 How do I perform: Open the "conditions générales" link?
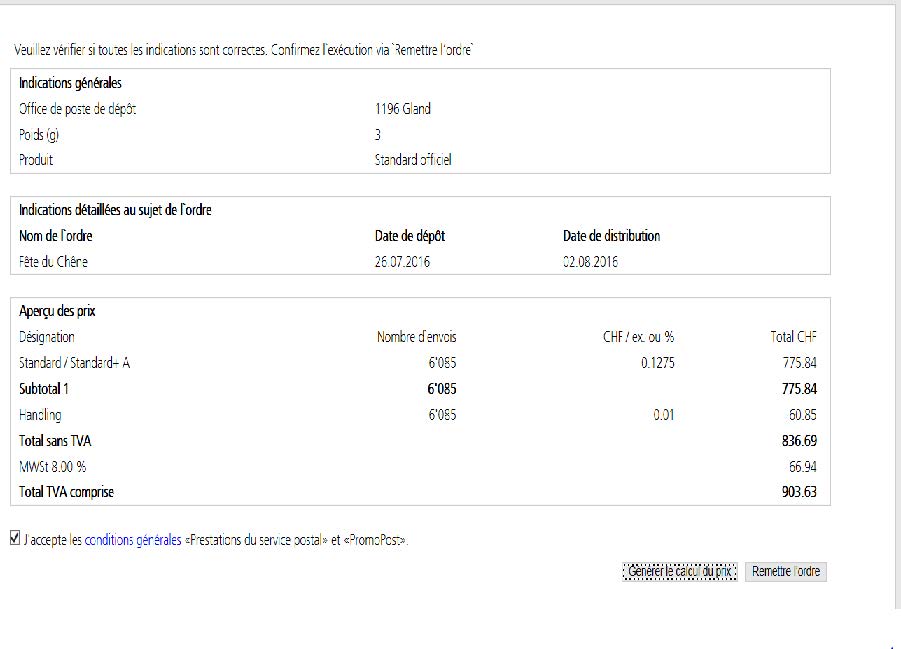point(133,540)
